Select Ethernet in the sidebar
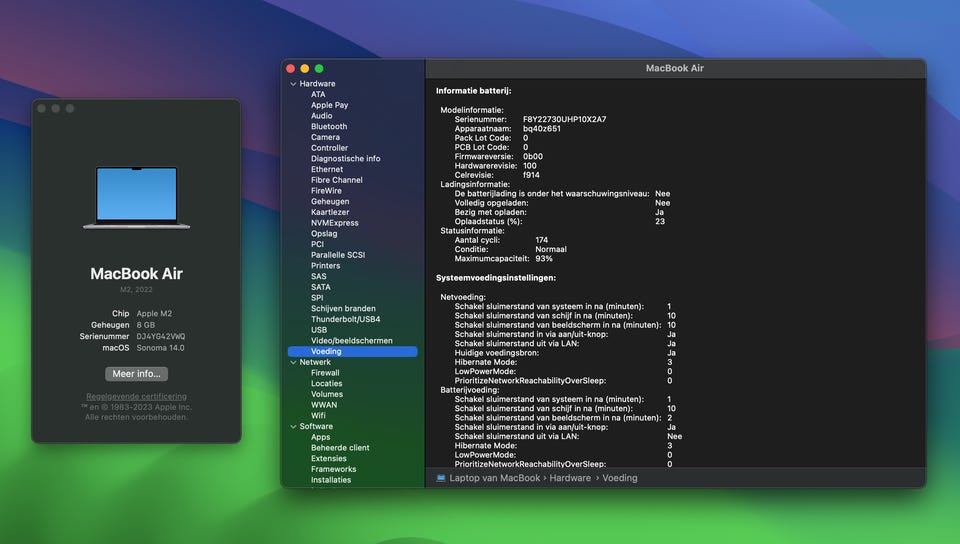Screen dimensions: 960x544 click(327, 169)
